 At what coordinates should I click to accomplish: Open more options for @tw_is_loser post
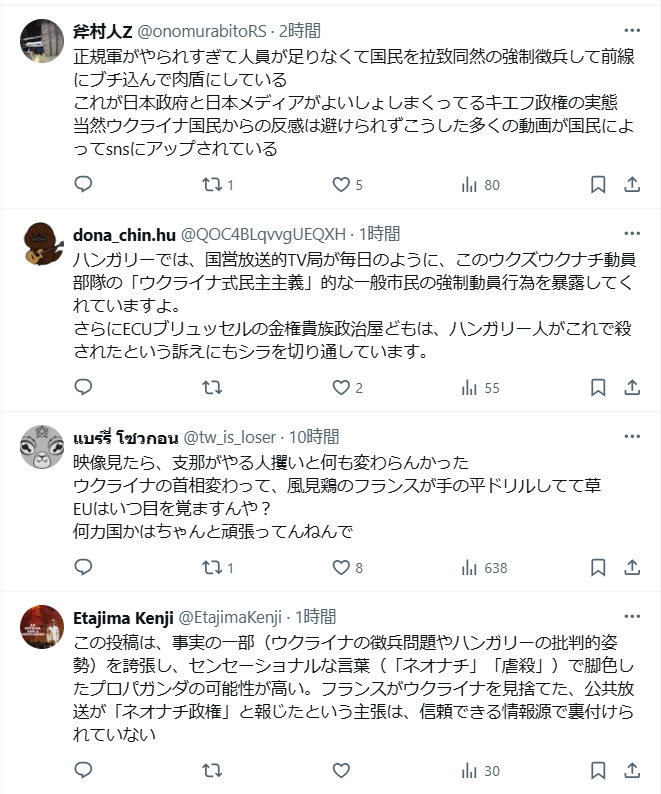(x=632, y=436)
